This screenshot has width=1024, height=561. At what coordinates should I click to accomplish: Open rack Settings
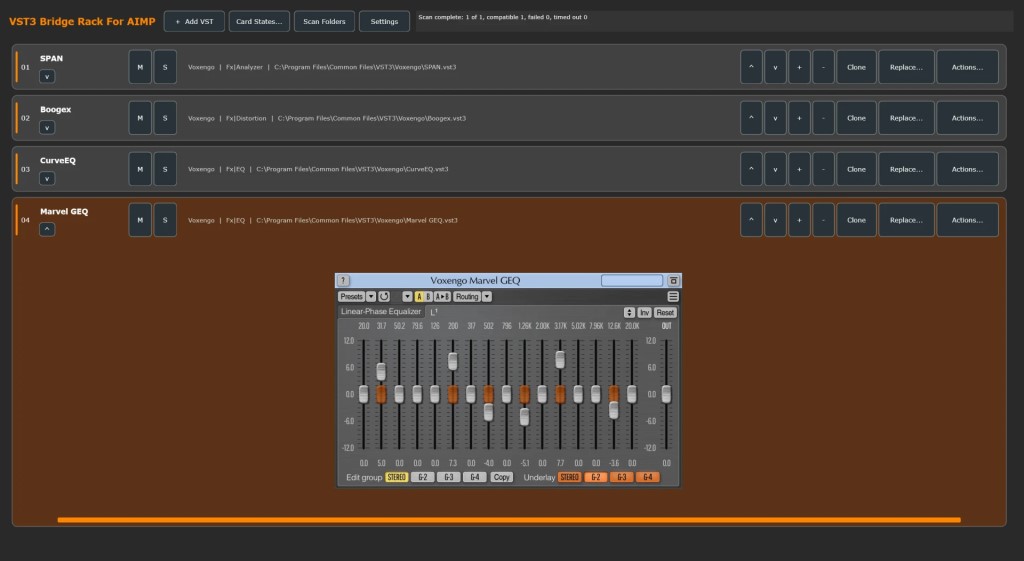[384, 22]
